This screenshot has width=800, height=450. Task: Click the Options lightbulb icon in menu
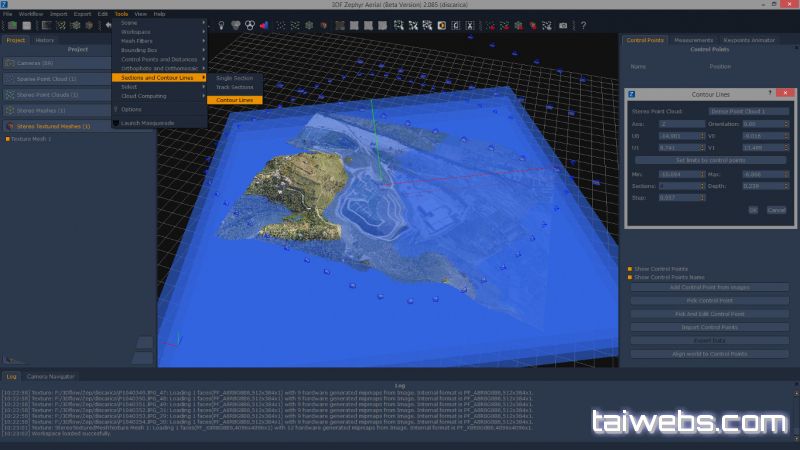point(116,108)
